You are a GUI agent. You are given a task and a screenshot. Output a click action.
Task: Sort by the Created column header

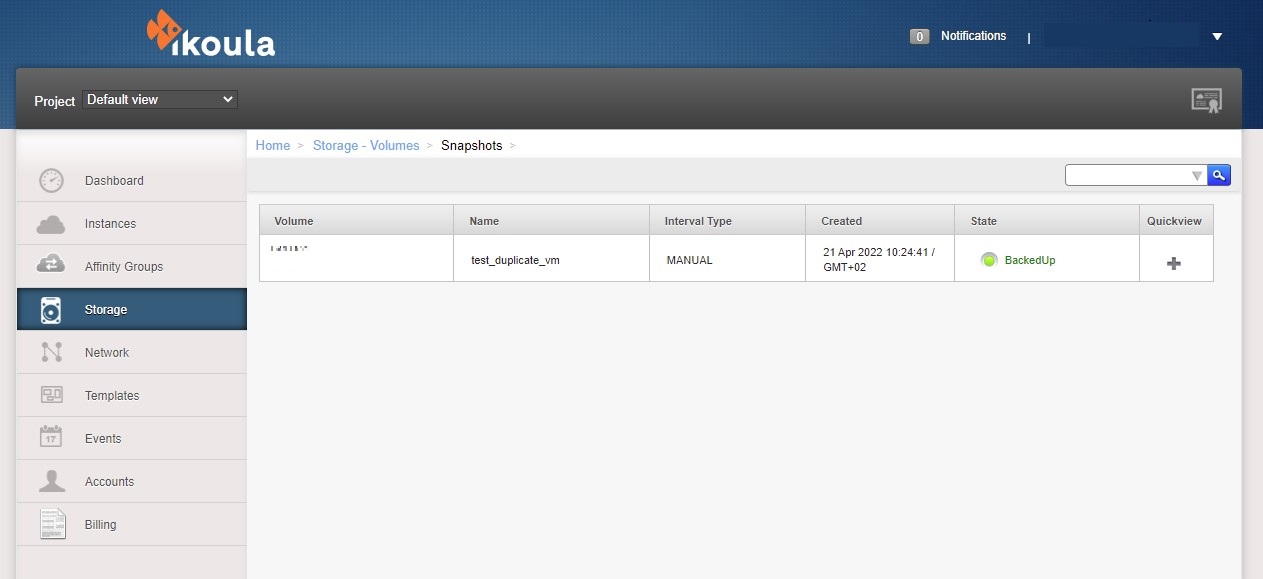tap(880, 220)
